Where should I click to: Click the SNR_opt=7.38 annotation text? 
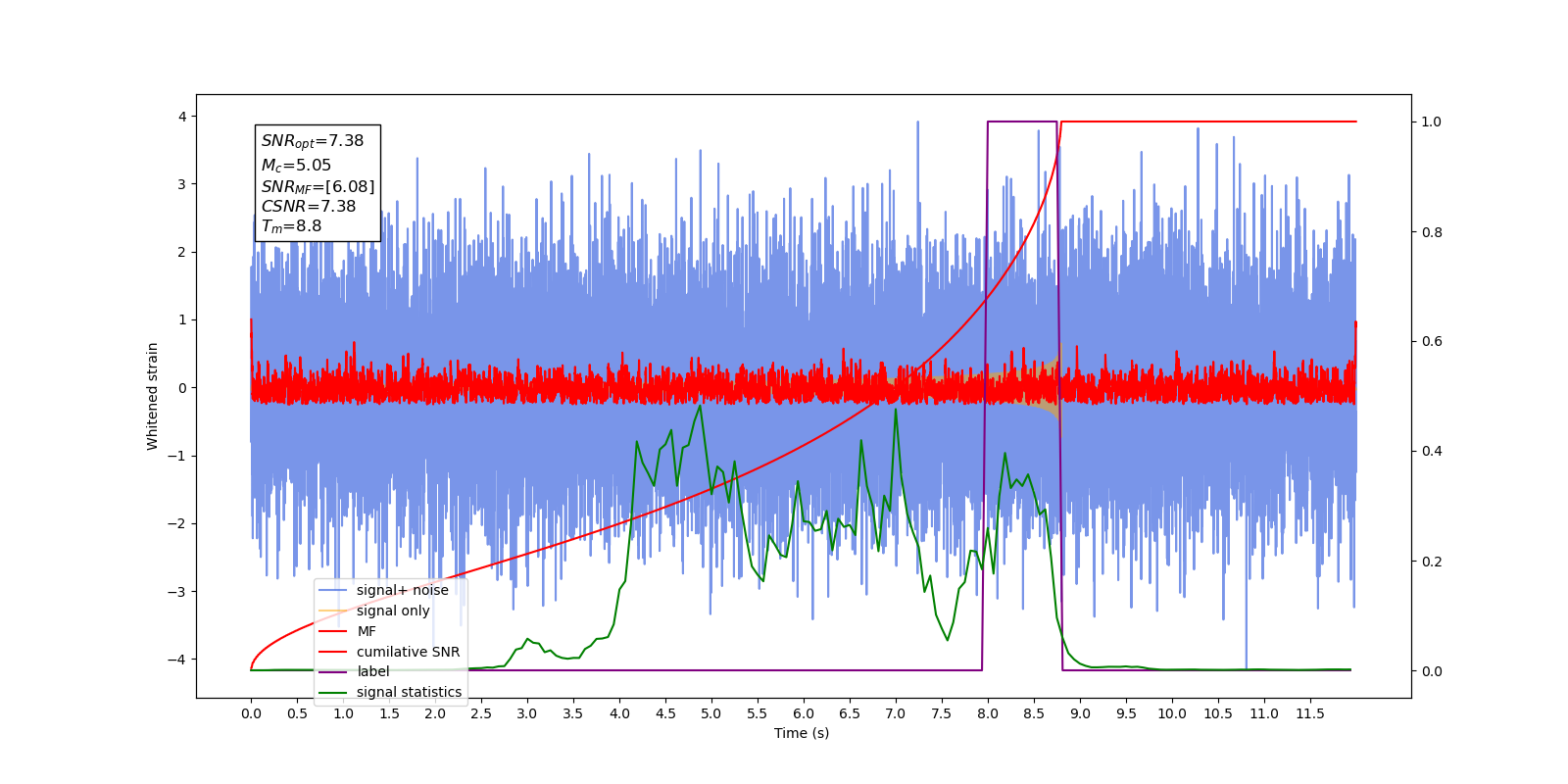click(313, 141)
